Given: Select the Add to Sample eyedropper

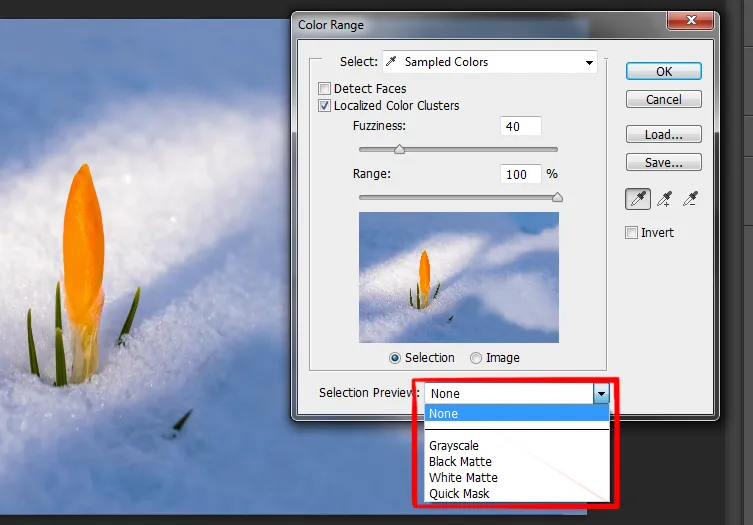Looking at the screenshot, I should point(665,199).
